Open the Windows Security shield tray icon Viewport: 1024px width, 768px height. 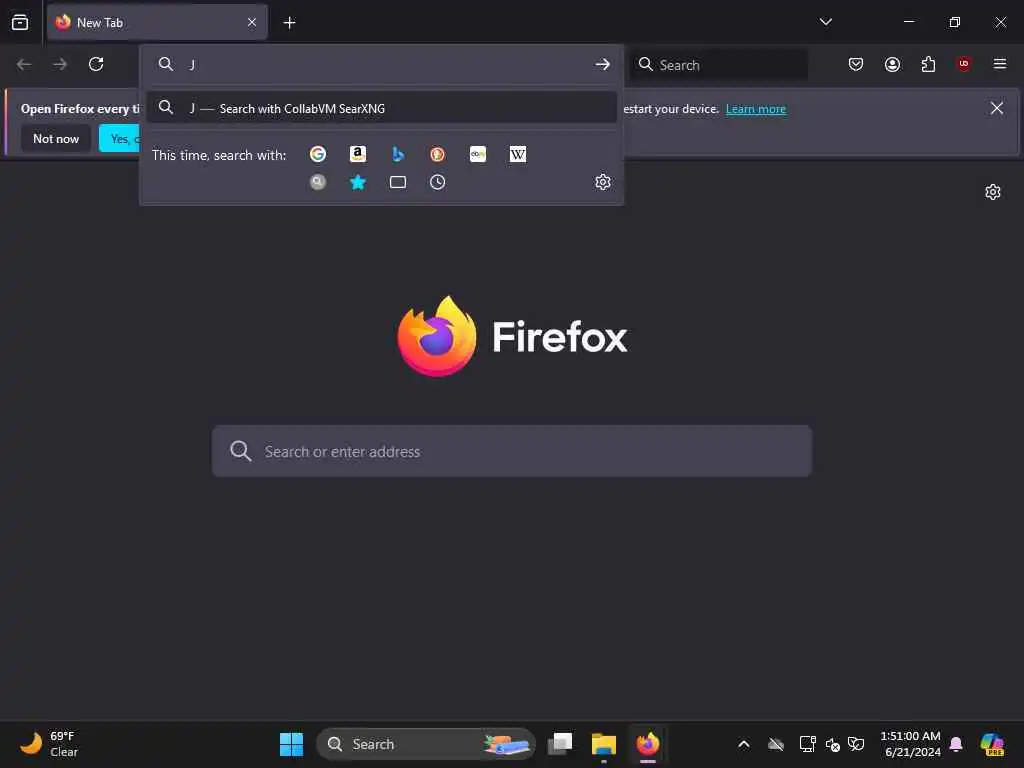pos(856,744)
